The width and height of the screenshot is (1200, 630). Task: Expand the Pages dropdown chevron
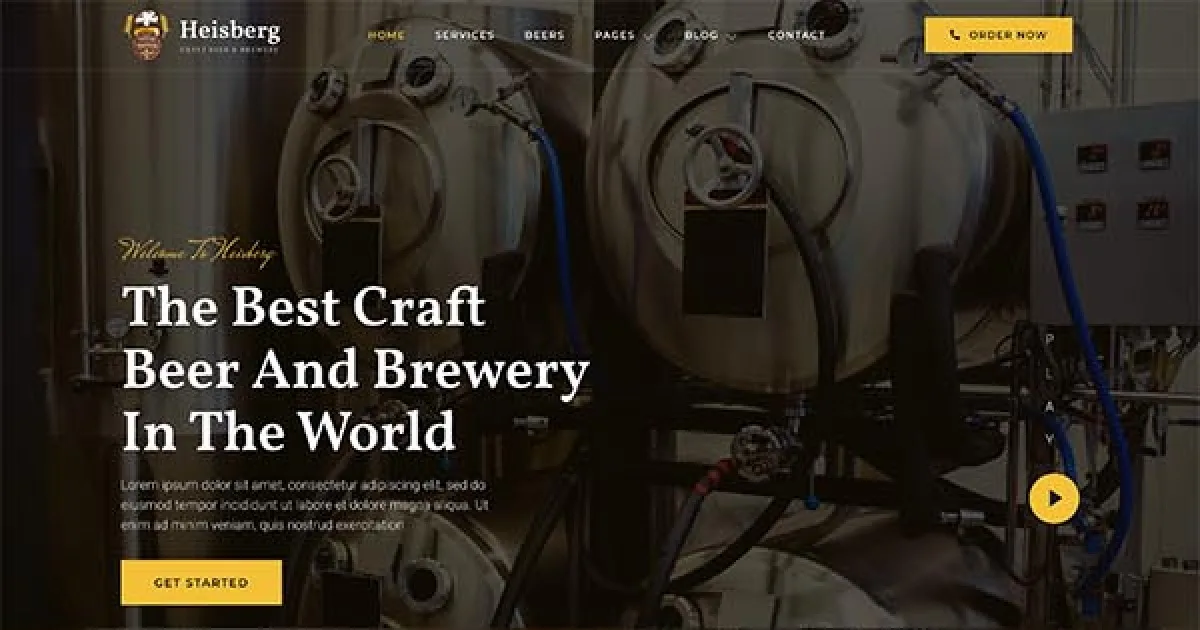pyautogui.click(x=648, y=37)
